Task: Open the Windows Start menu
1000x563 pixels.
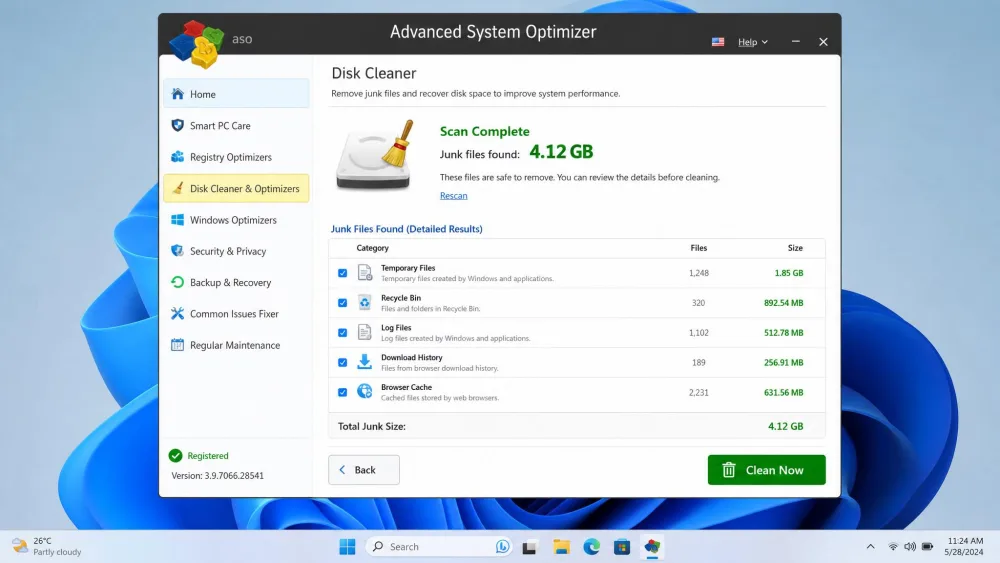Action: click(347, 546)
